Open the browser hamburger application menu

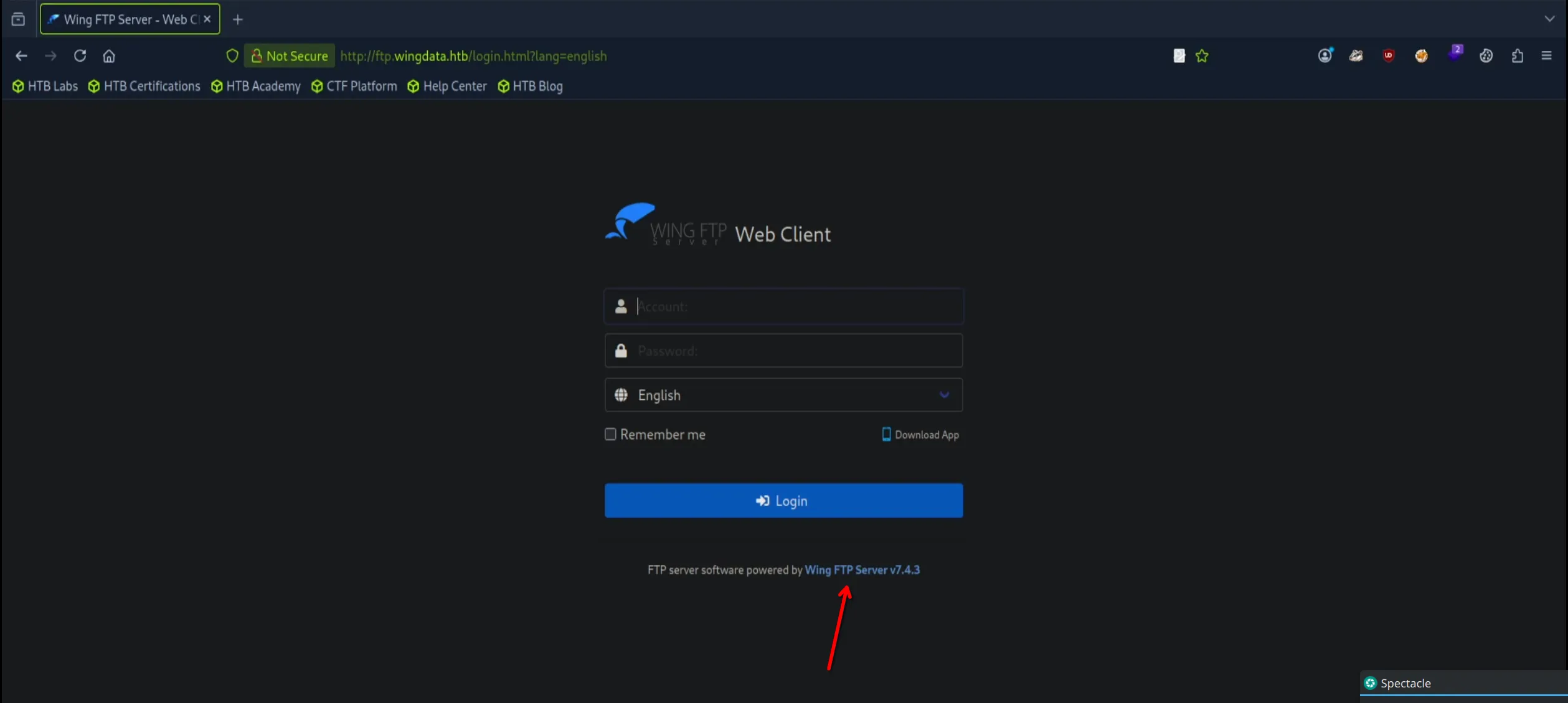click(x=1546, y=56)
